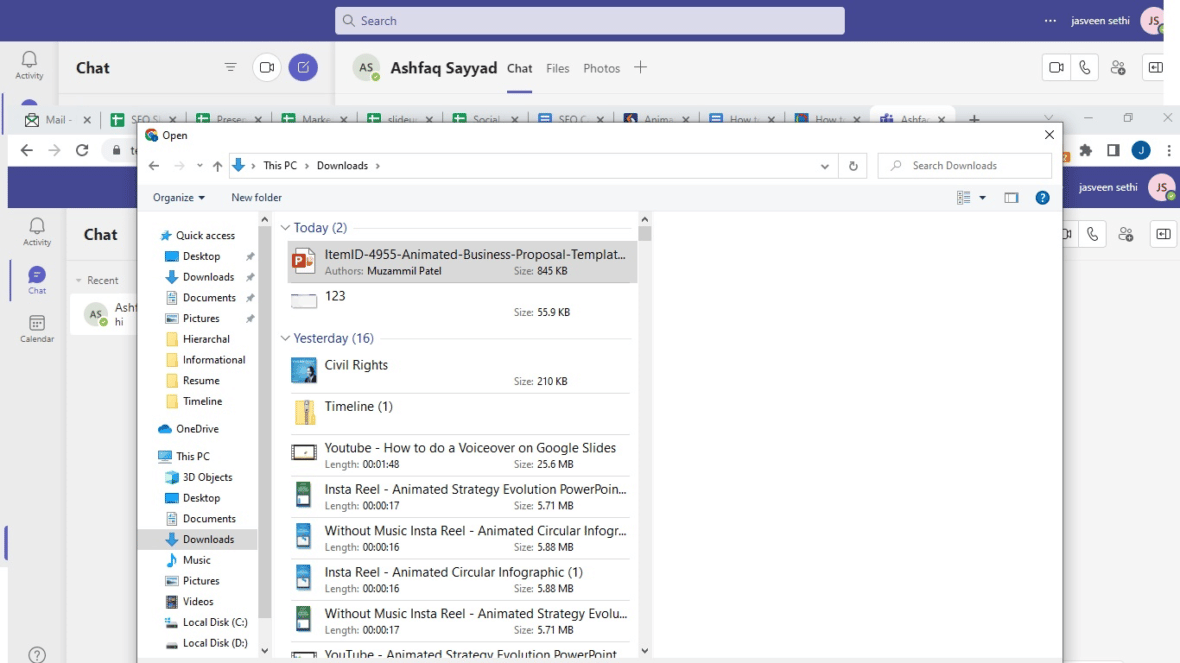The height and width of the screenshot is (663, 1180).
Task: Open the Organize dropdown menu
Action: tap(177, 197)
